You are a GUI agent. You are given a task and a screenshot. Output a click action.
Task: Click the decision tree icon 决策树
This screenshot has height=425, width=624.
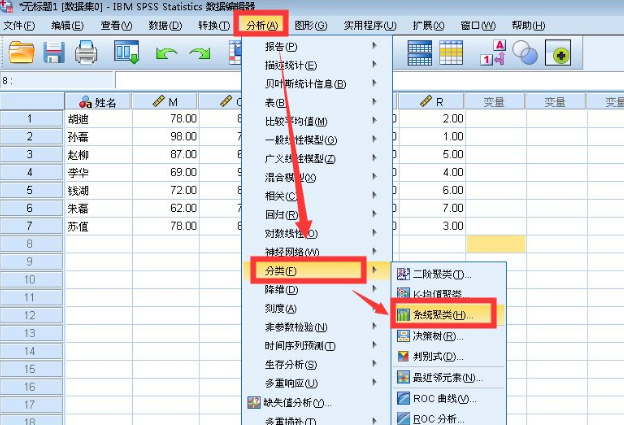click(x=403, y=336)
